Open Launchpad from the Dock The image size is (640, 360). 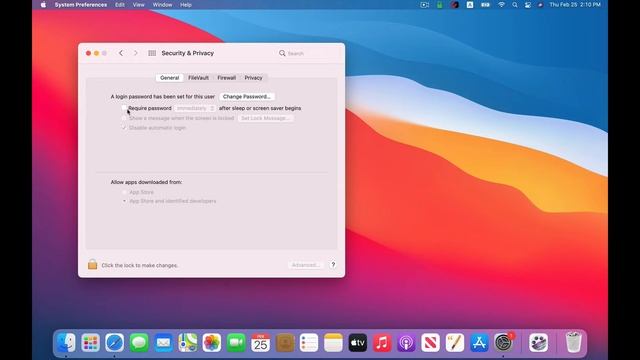click(90, 342)
